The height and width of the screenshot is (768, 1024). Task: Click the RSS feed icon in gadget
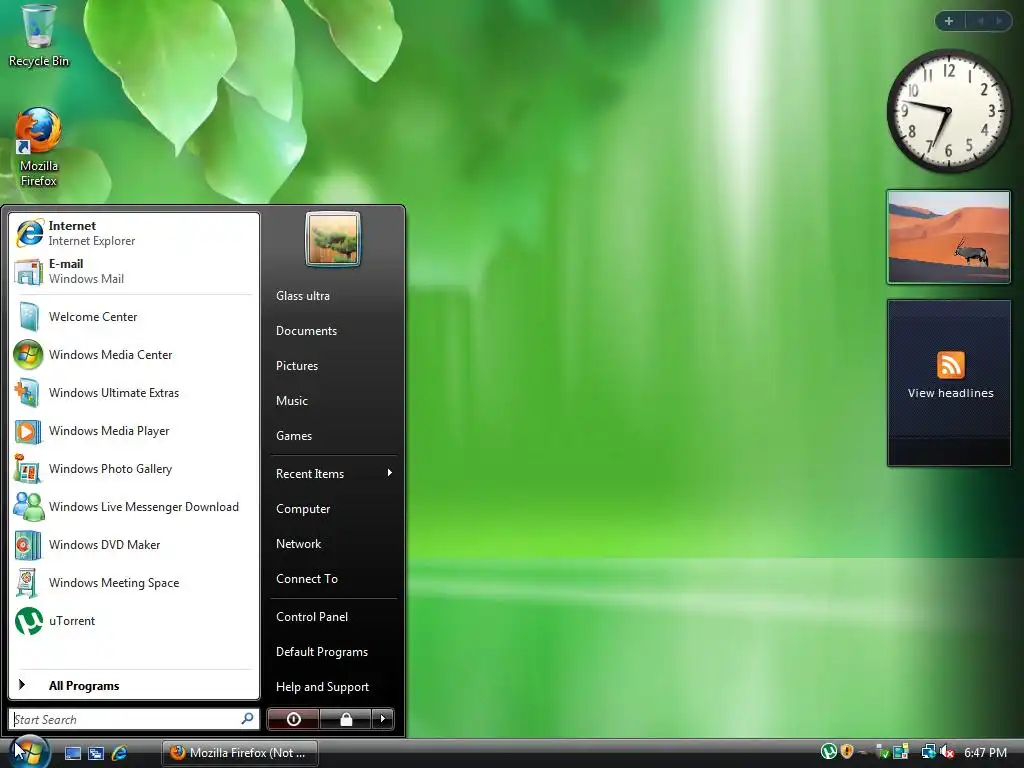coord(950,365)
